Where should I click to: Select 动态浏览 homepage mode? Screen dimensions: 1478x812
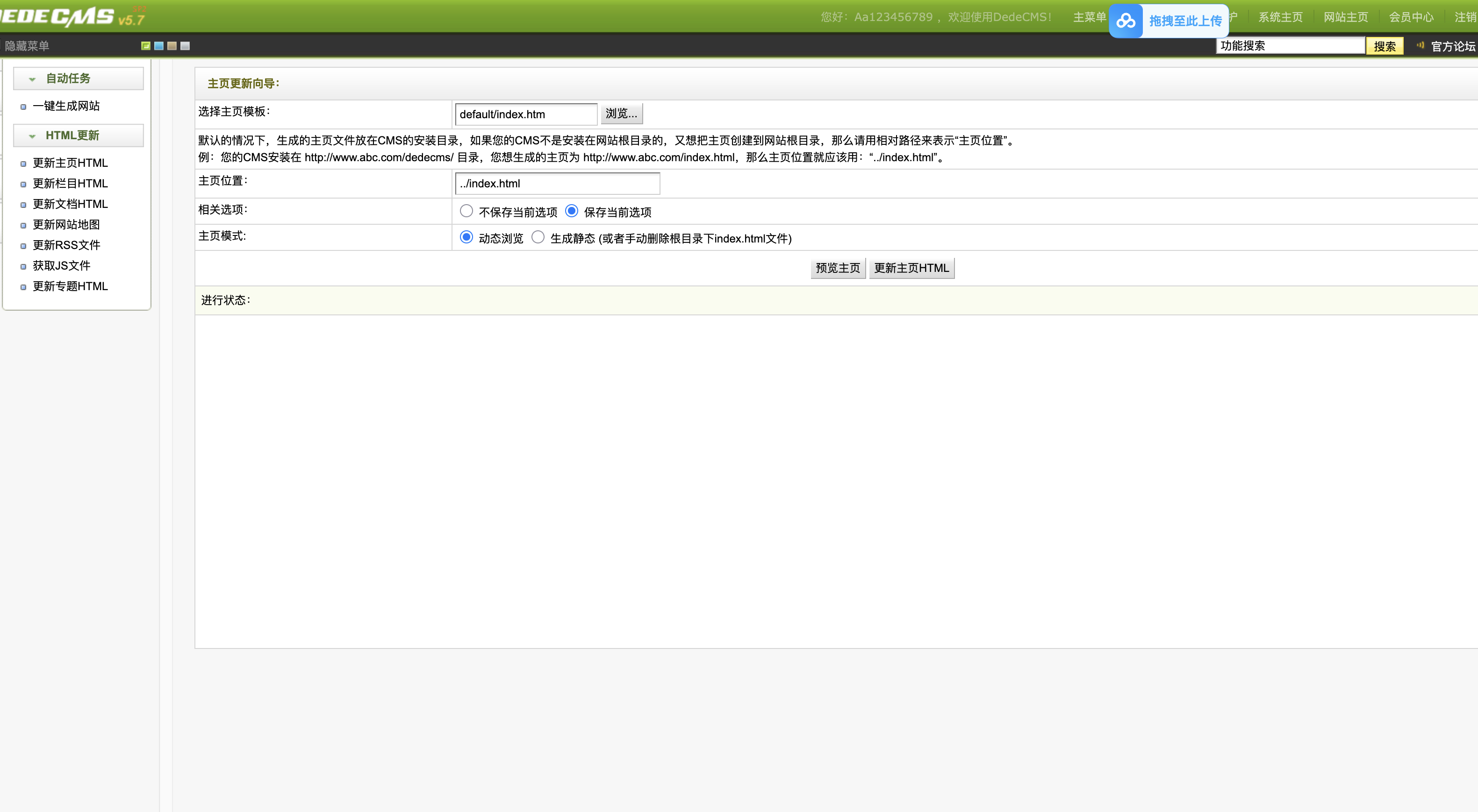(x=466, y=237)
